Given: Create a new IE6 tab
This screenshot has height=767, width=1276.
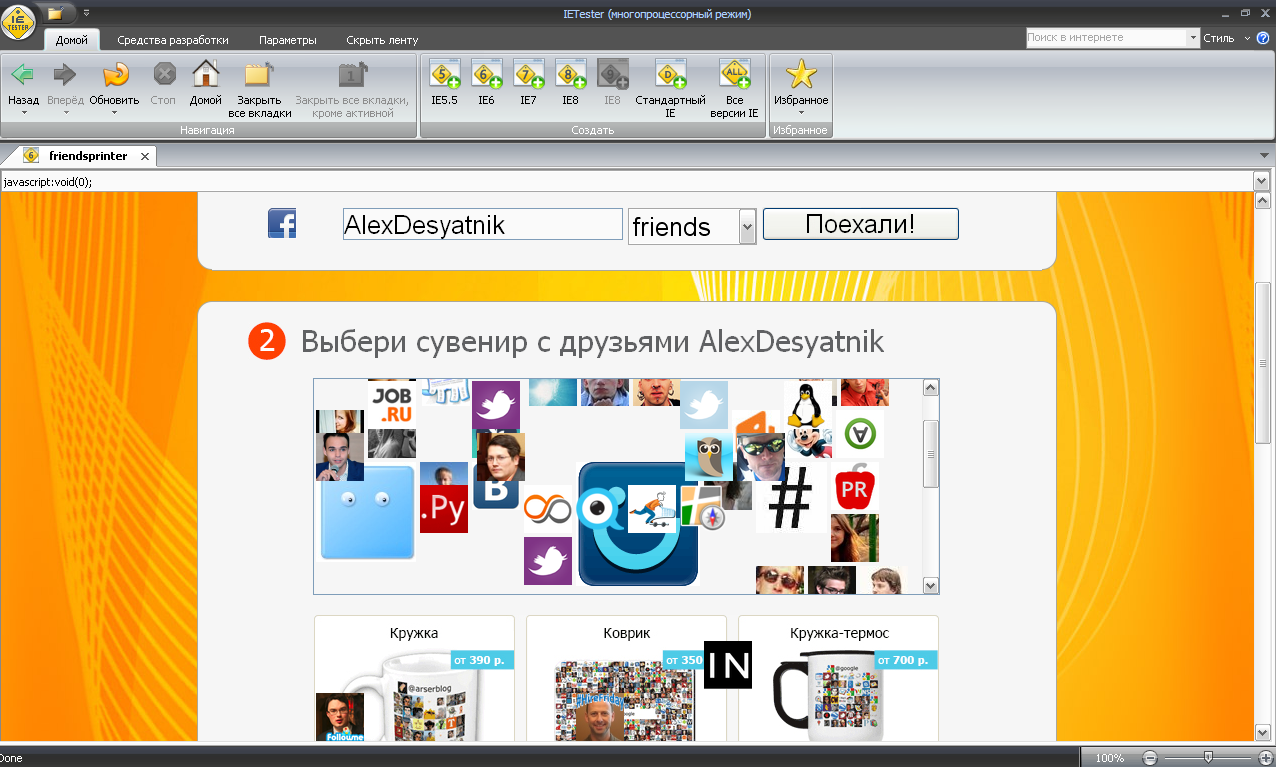Looking at the screenshot, I should tap(486, 82).
